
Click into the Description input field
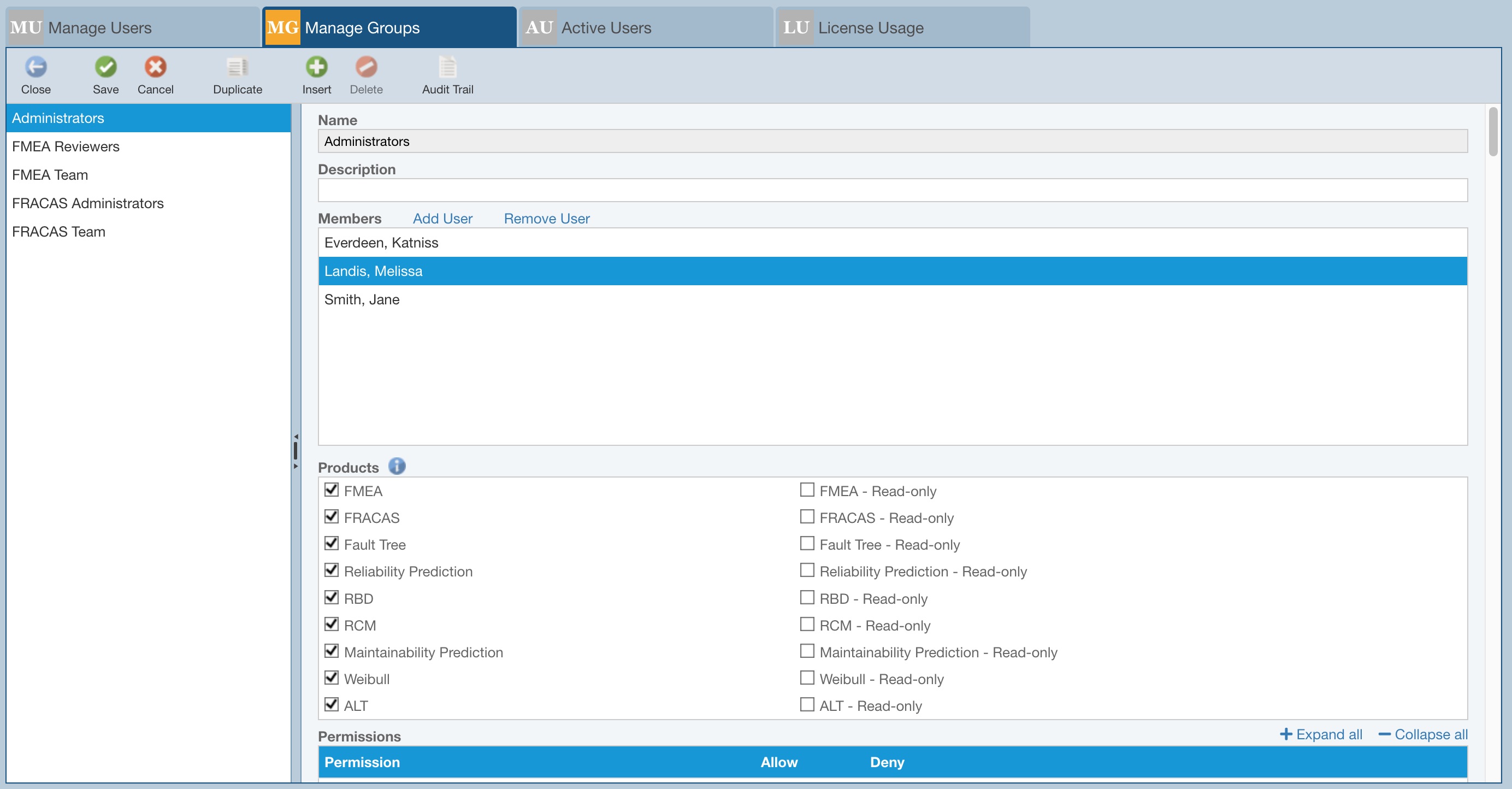892,190
